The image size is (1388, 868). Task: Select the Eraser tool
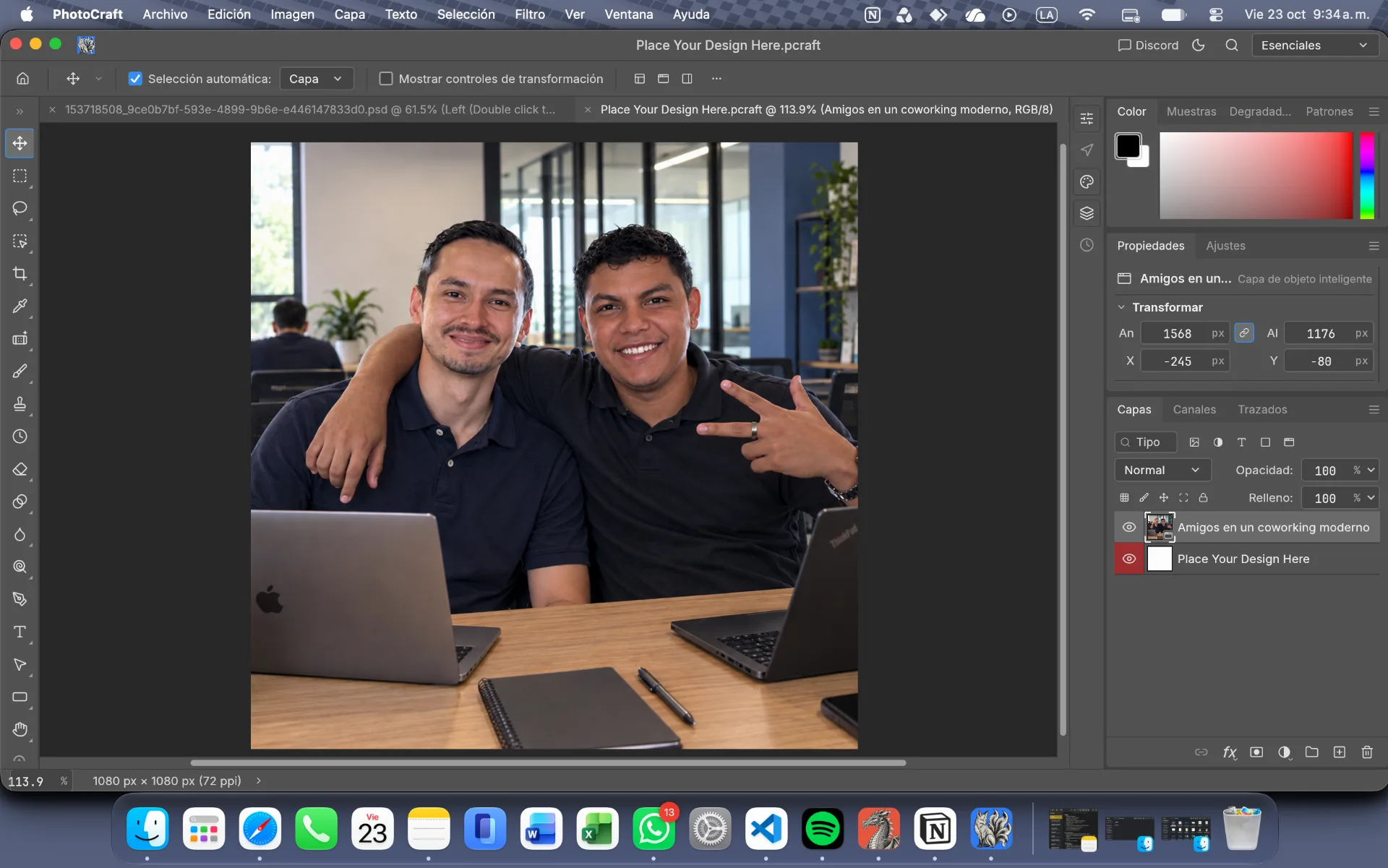20,469
